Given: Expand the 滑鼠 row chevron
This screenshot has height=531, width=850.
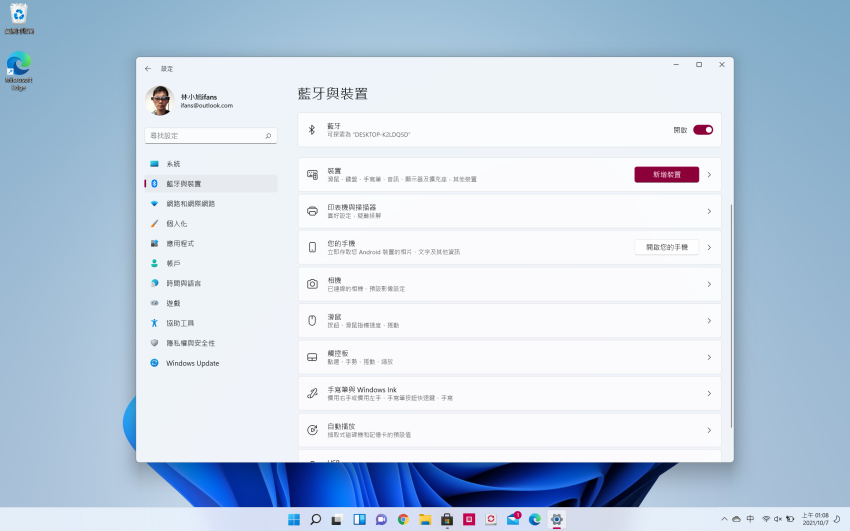Looking at the screenshot, I should click(709, 321).
